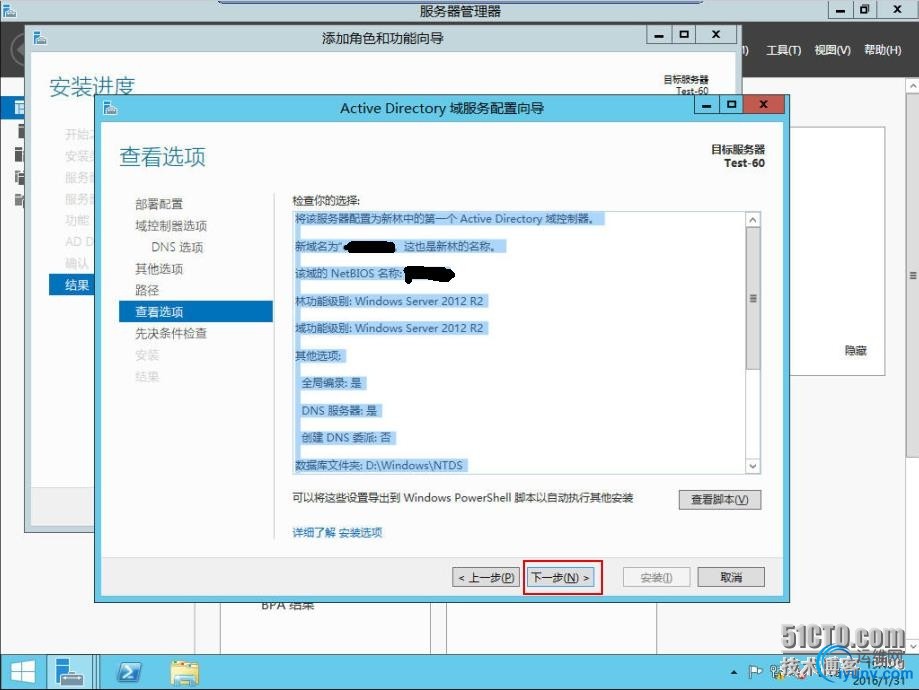Open 帮助(H) menu in Server Manager
This screenshot has height=690, width=919.
[x=882, y=50]
